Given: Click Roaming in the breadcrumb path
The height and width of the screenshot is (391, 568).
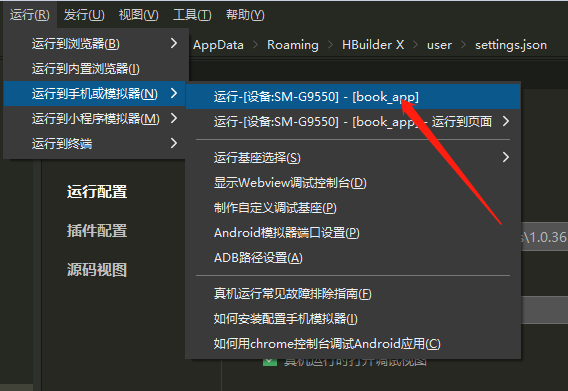Looking at the screenshot, I should coord(293,45).
